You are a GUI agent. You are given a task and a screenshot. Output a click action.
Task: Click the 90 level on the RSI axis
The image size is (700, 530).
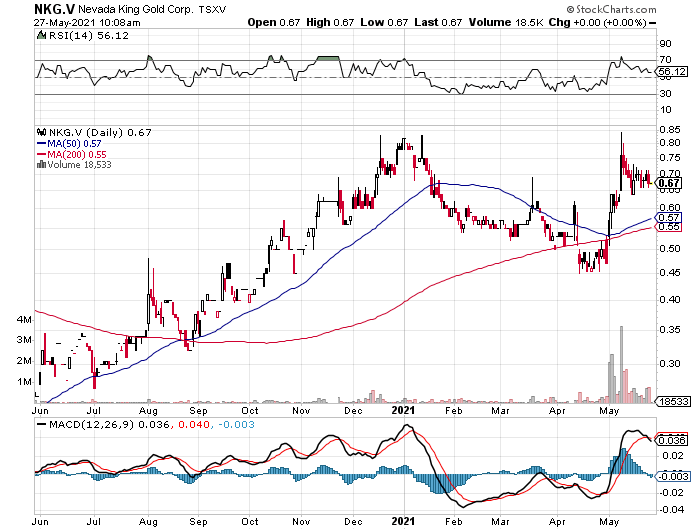[665, 44]
